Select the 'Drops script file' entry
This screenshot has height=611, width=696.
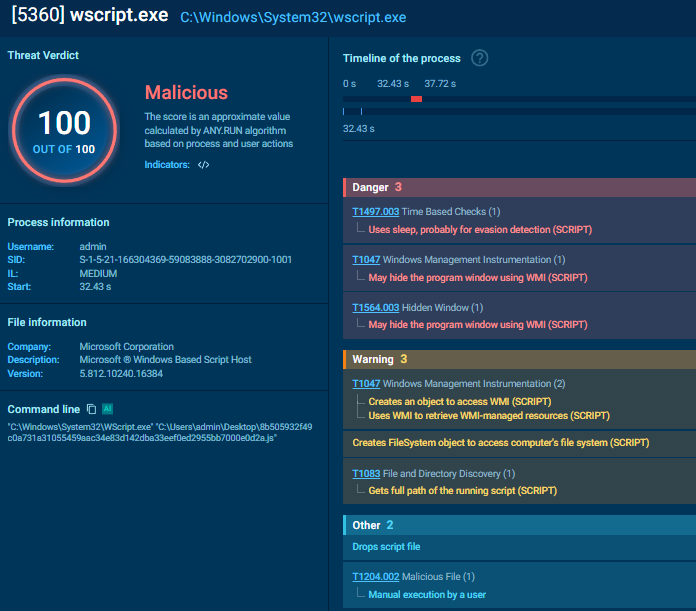click(386, 547)
